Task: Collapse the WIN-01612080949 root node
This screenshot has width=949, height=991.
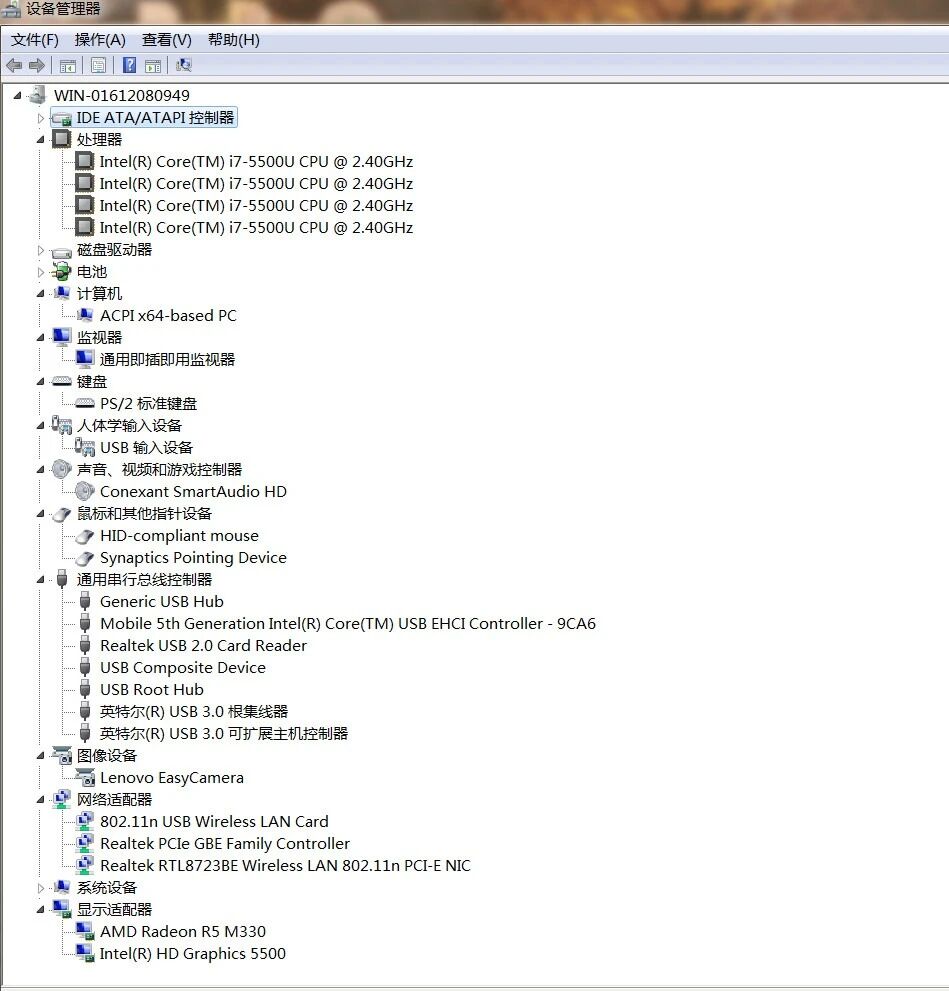Action: tap(18, 95)
